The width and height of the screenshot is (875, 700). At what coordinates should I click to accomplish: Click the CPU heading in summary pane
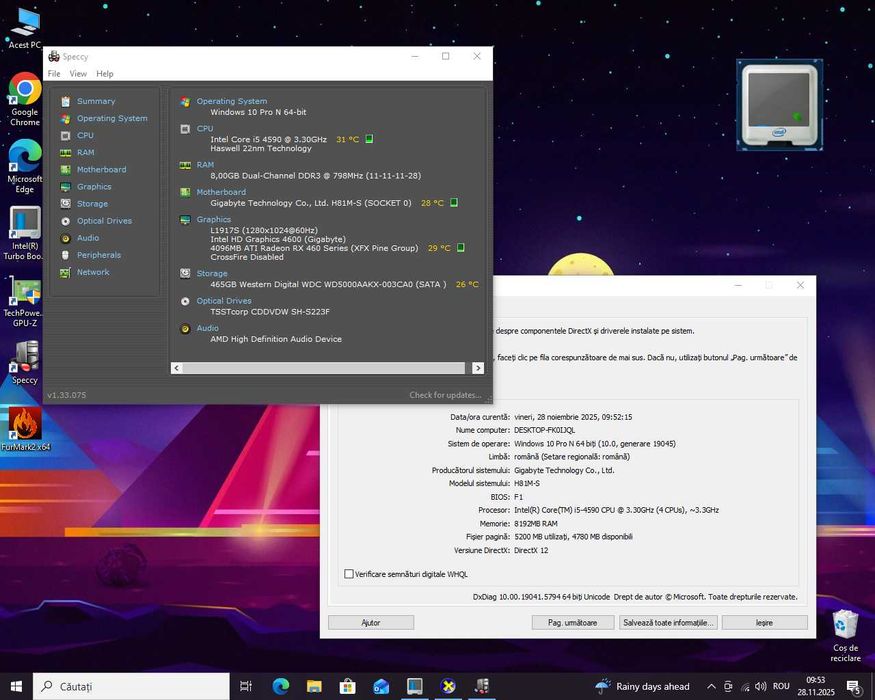click(205, 128)
